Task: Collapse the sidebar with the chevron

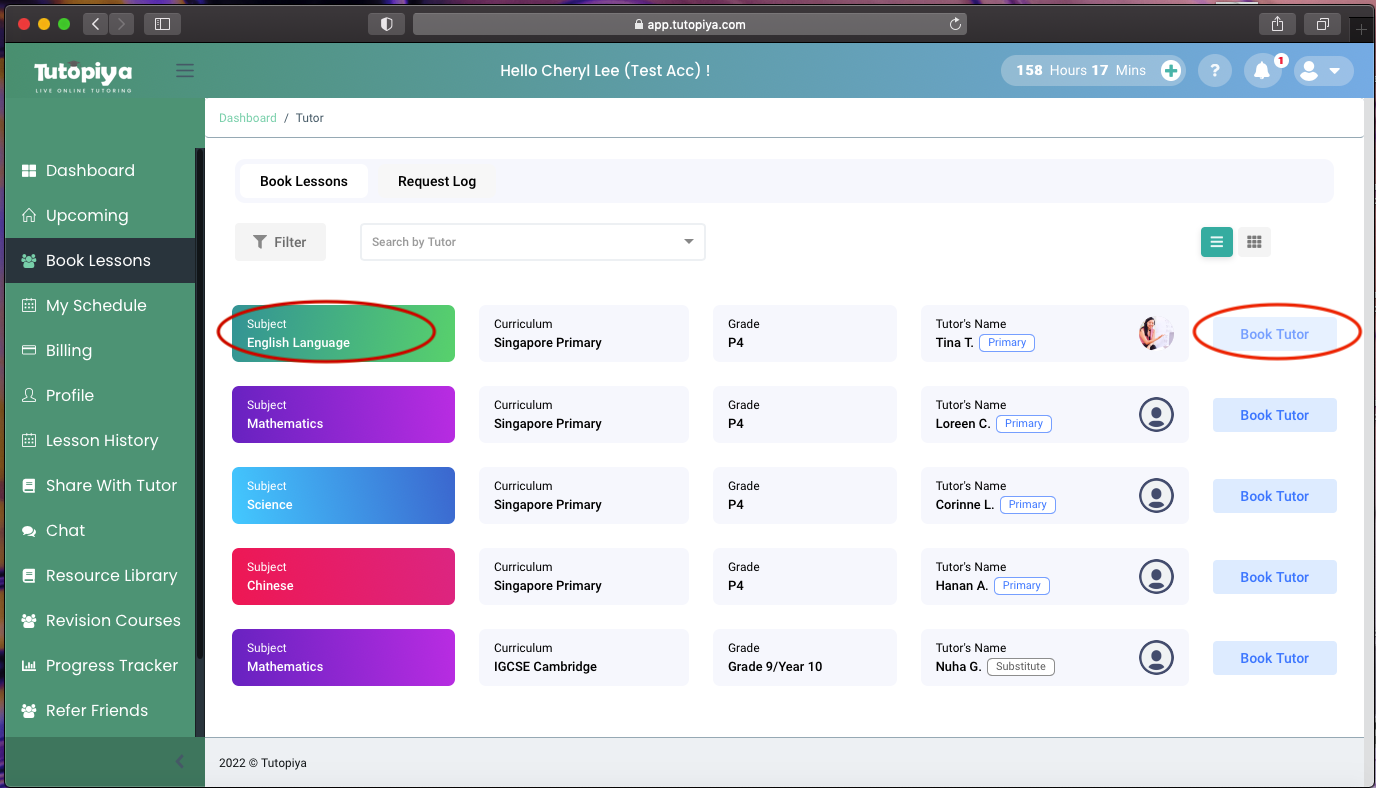Action: (180, 762)
